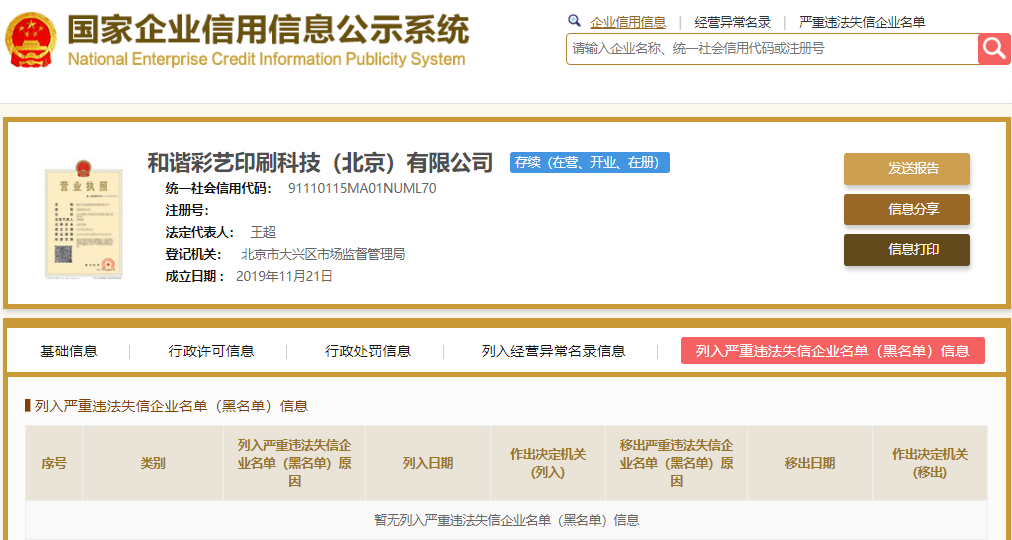Click the 类别 column header
Image resolution: width=1012 pixels, height=540 pixels.
pos(153,463)
